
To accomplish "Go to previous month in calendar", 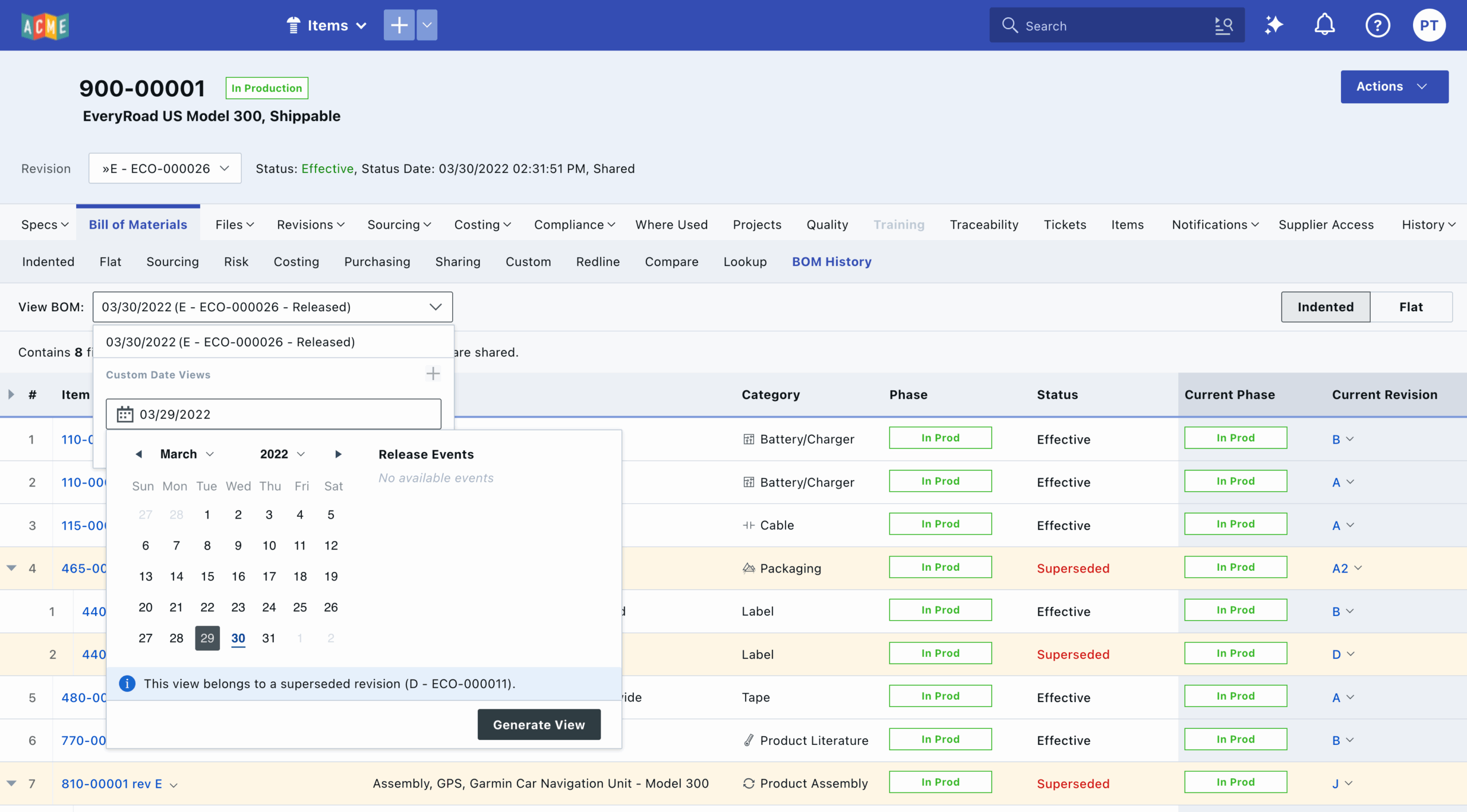I will (x=138, y=454).
